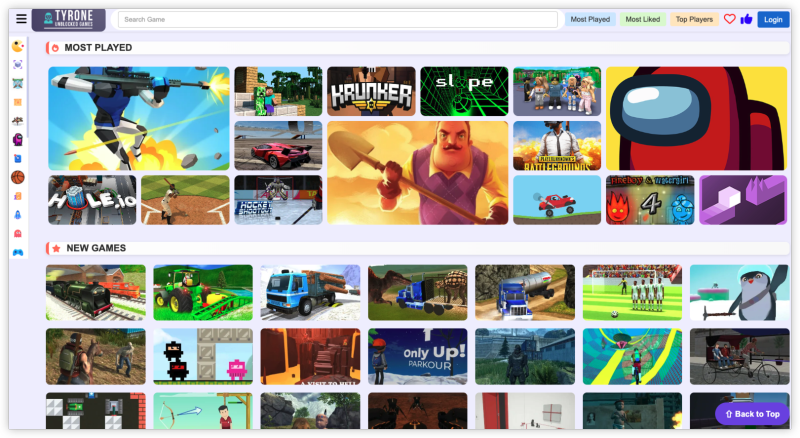This screenshot has width=800, height=438.
Task: Open the hamburger menu
Action: coord(21,19)
